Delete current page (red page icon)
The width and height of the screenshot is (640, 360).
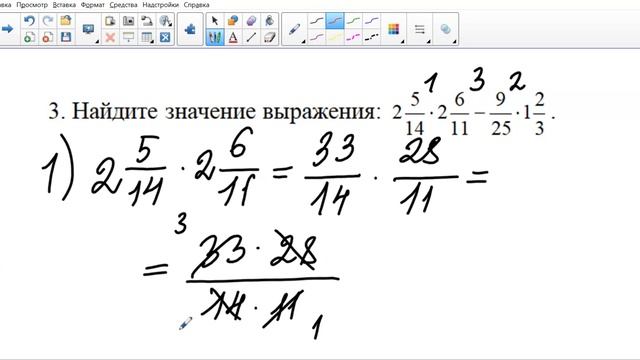[x=48, y=38]
